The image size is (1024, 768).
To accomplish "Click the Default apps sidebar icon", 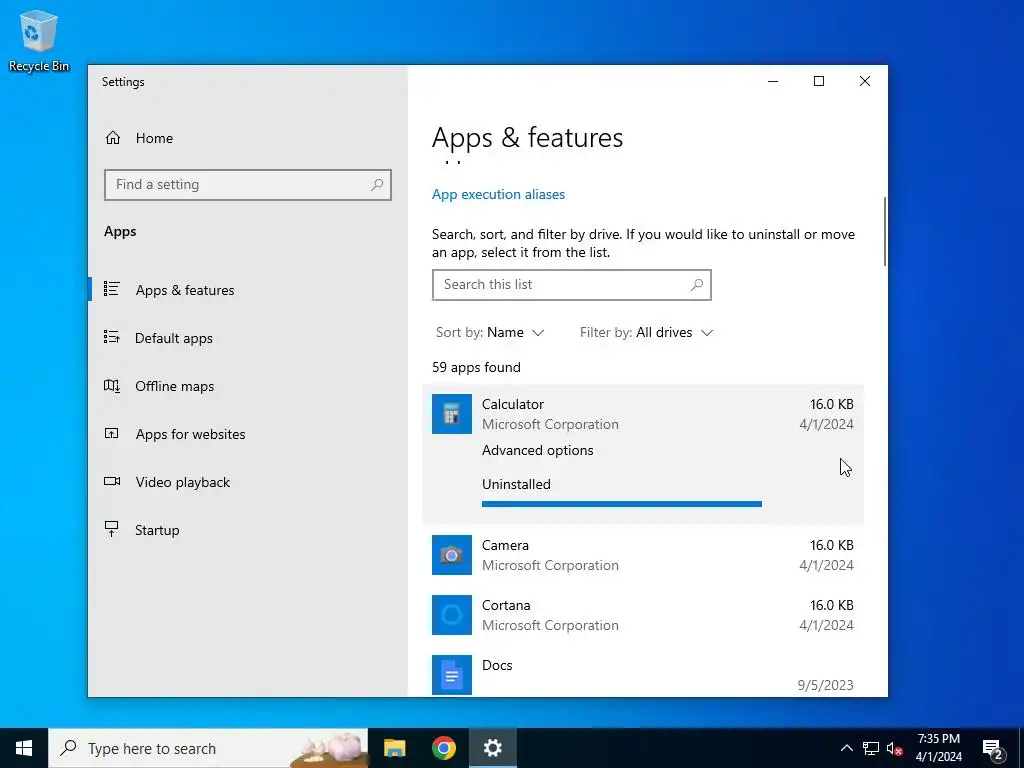I will [112, 337].
